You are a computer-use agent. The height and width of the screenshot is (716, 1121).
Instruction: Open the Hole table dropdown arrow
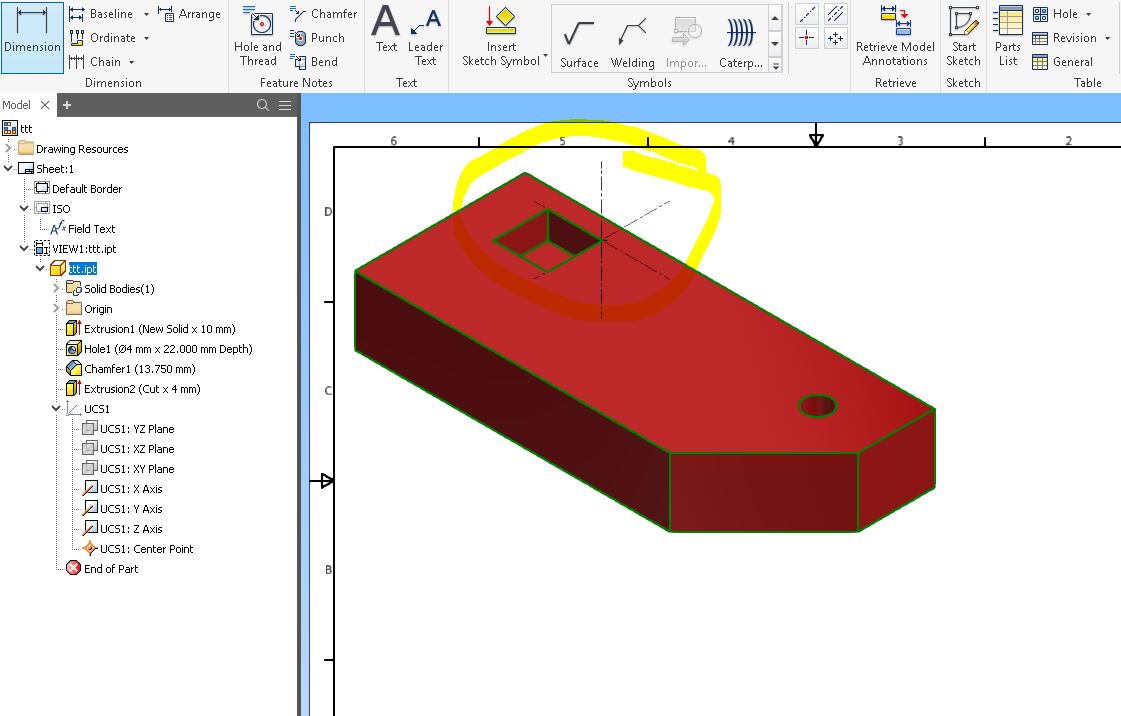[x=1089, y=14]
